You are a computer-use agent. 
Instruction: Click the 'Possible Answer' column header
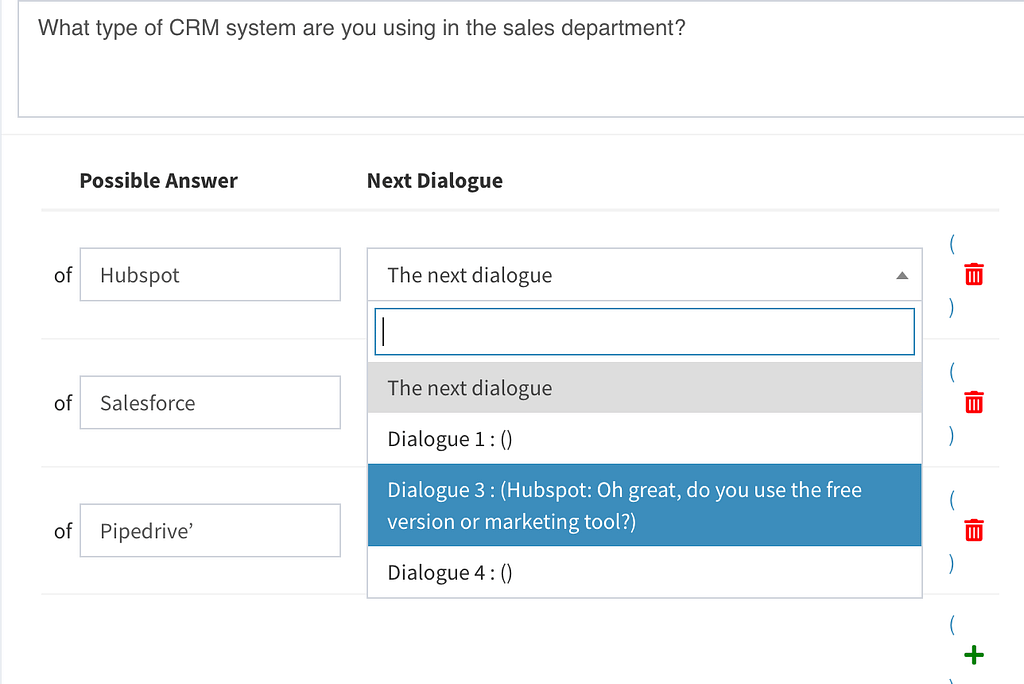click(159, 180)
